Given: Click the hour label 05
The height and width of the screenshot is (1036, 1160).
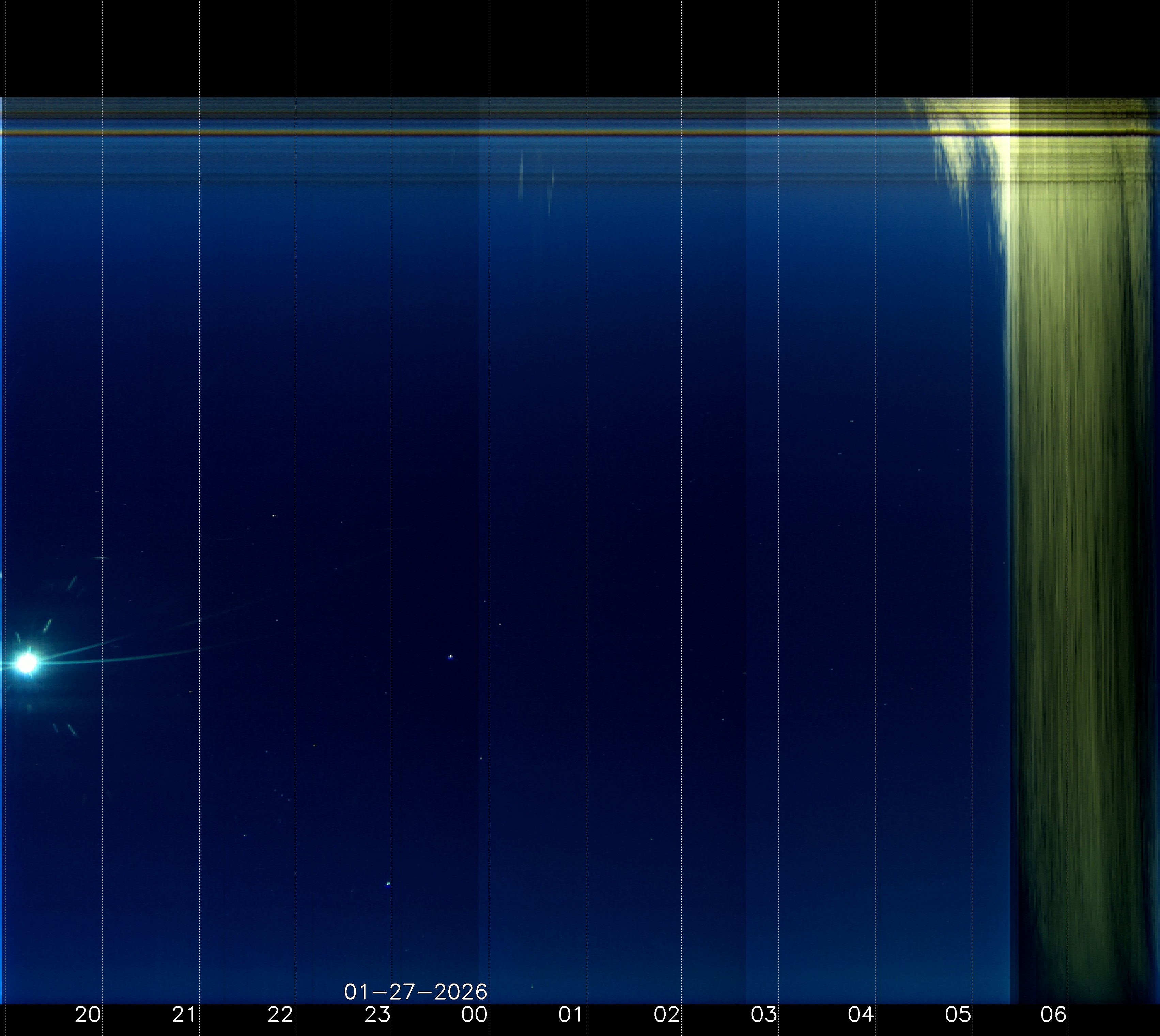Looking at the screenshot, I should 958,1015.
